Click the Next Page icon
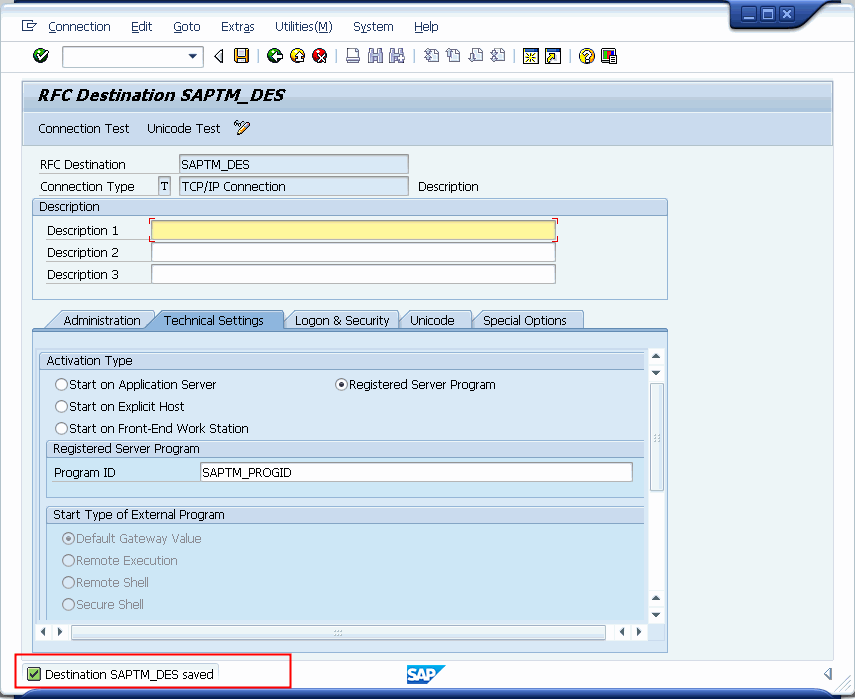Image resolution: width=855 pixels, height=699 pixels. [x=475, y=56]
